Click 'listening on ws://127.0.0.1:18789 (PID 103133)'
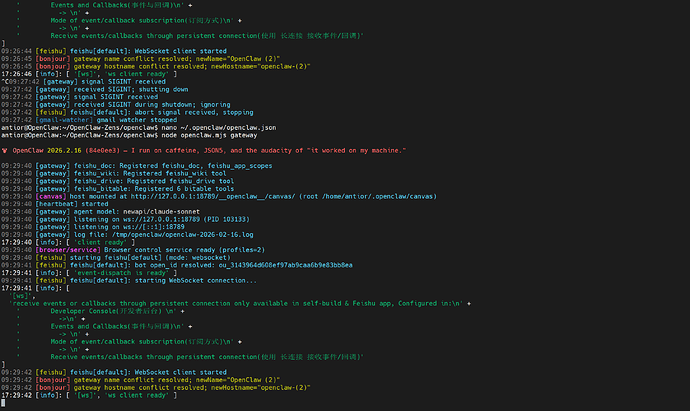 coord(161,219)
